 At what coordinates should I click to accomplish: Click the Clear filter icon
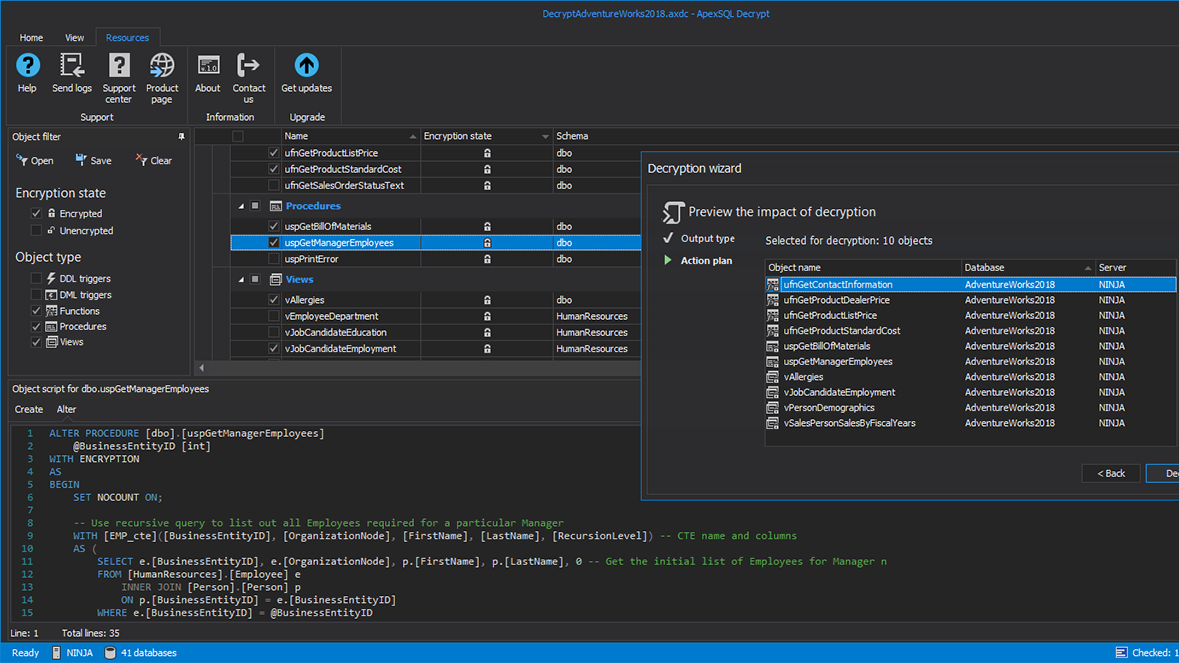[x=141, y=160]
